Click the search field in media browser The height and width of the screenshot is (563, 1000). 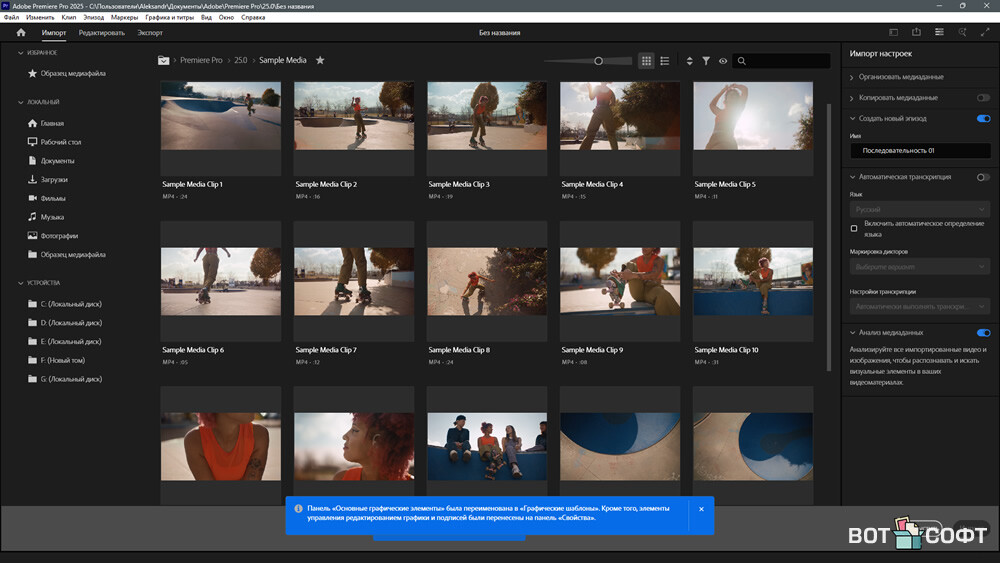[781, 61]
